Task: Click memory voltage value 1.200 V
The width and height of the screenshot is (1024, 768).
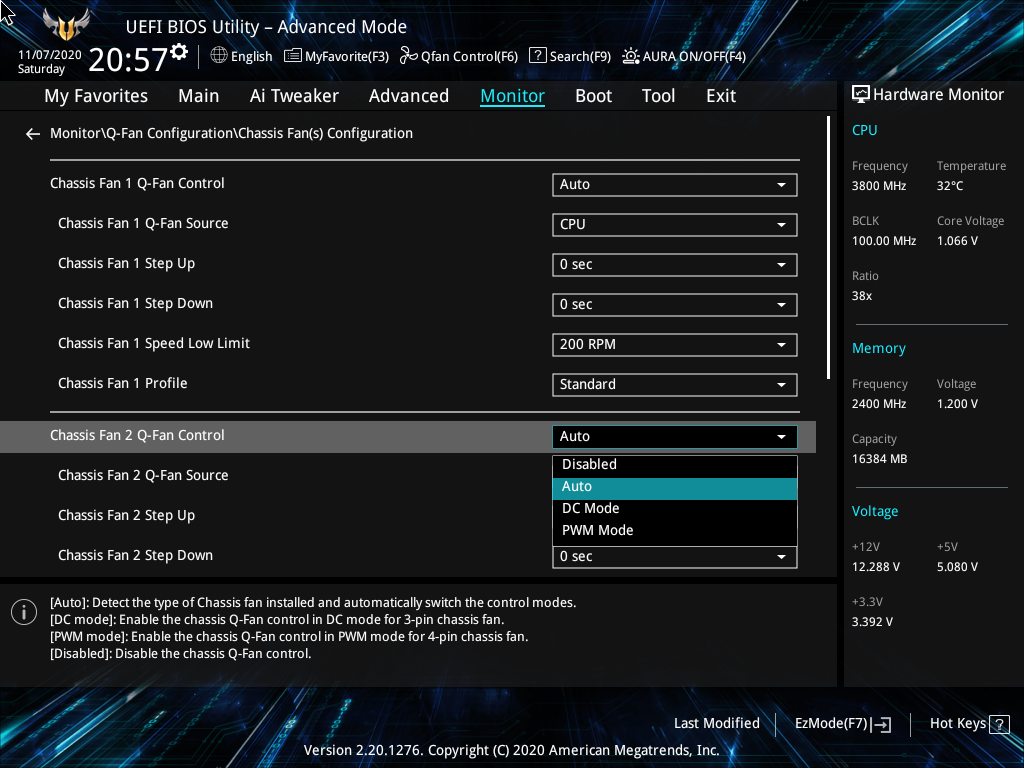Action: click(957, 404)
